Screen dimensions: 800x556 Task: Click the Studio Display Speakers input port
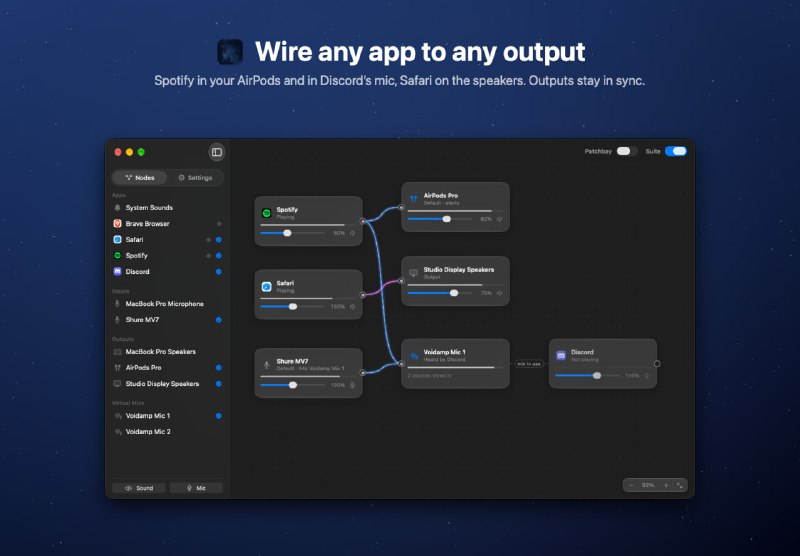tap(401, 281)
